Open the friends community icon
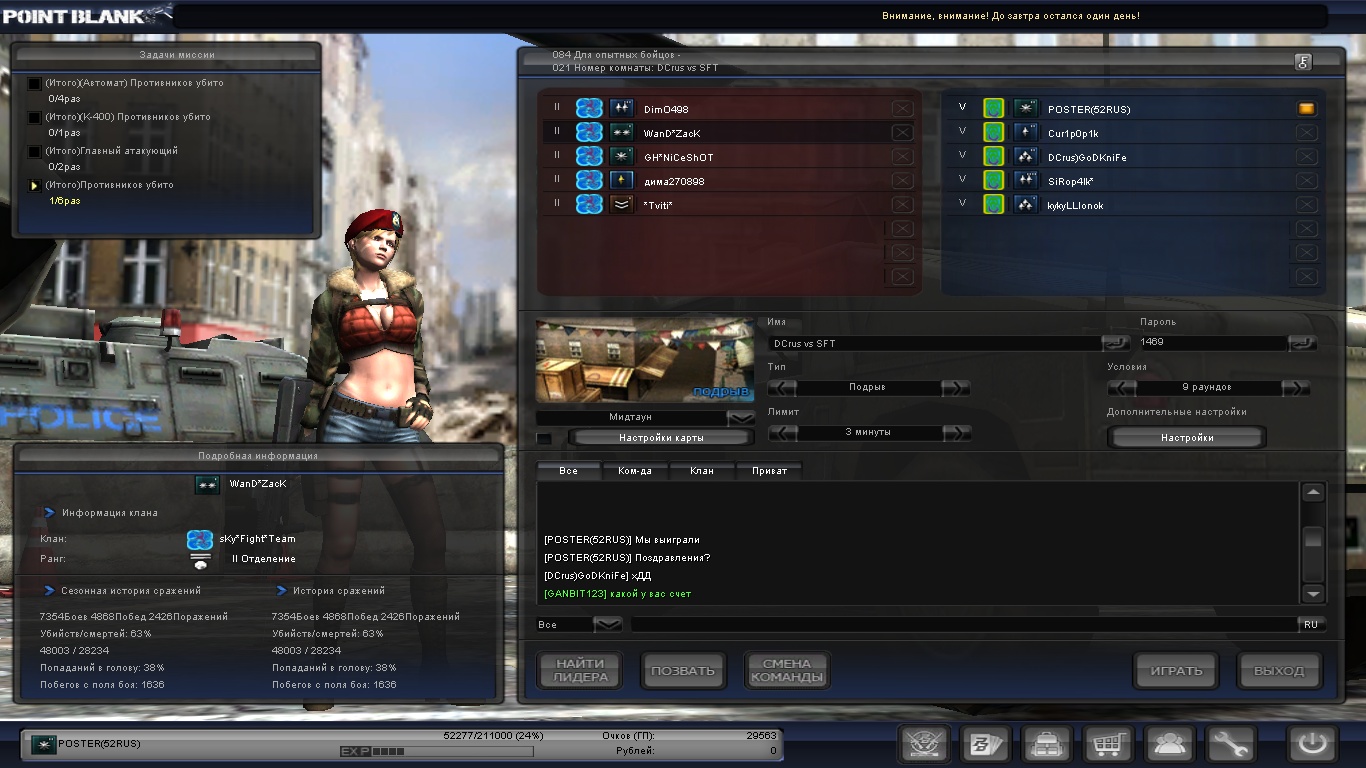Image resolution: width=1366 pixels, height=768 pixels. coord(1170,745)
